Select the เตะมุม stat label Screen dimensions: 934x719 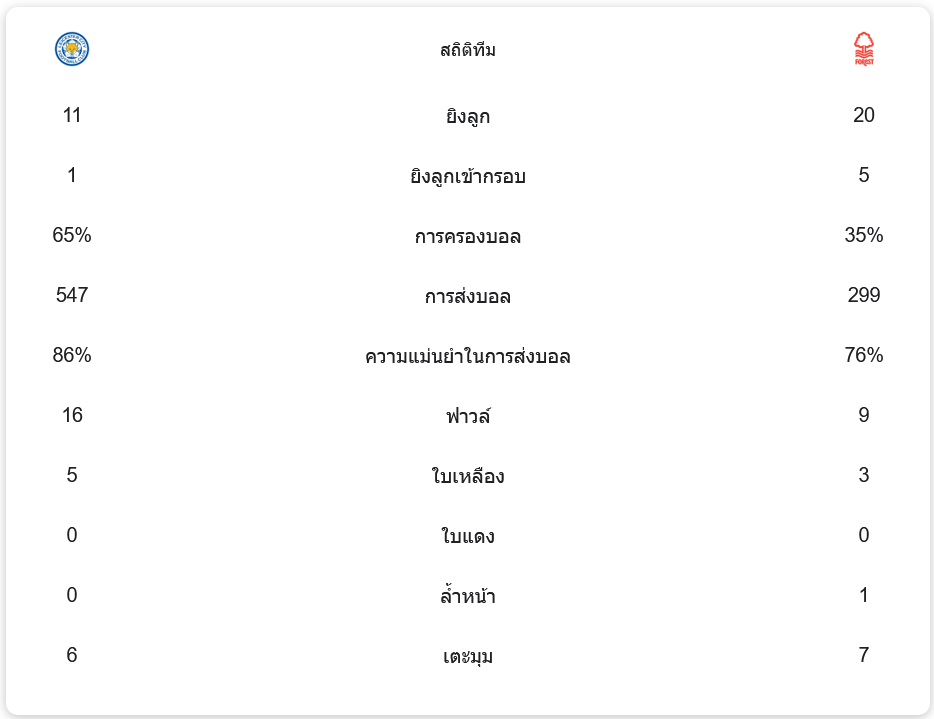468,656
